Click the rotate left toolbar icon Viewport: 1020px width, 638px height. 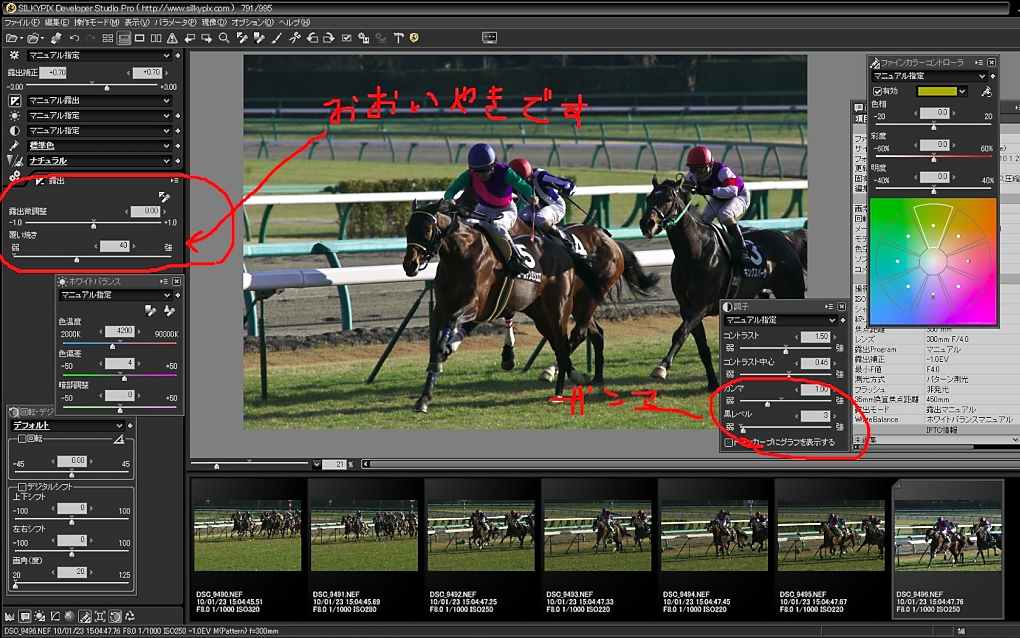312,38
